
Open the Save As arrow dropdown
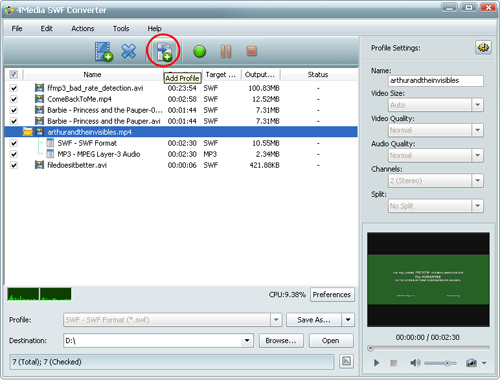(x=348, y=320)
